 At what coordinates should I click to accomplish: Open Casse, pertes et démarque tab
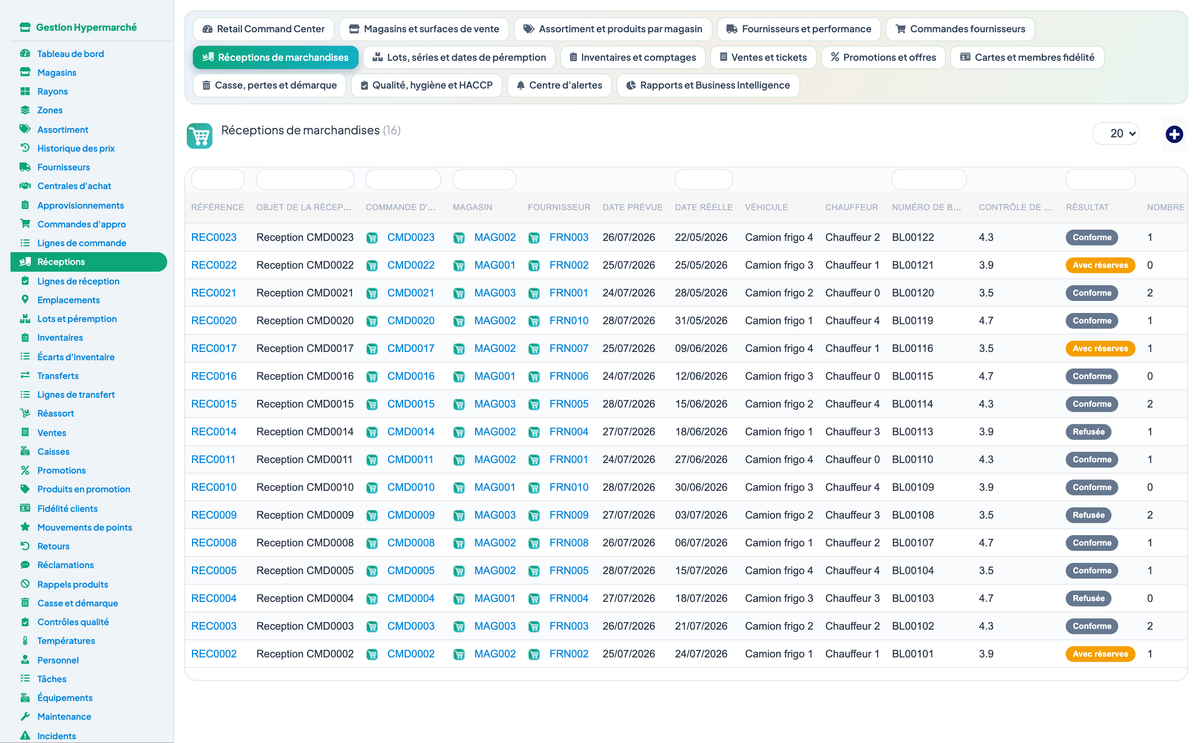269,85
